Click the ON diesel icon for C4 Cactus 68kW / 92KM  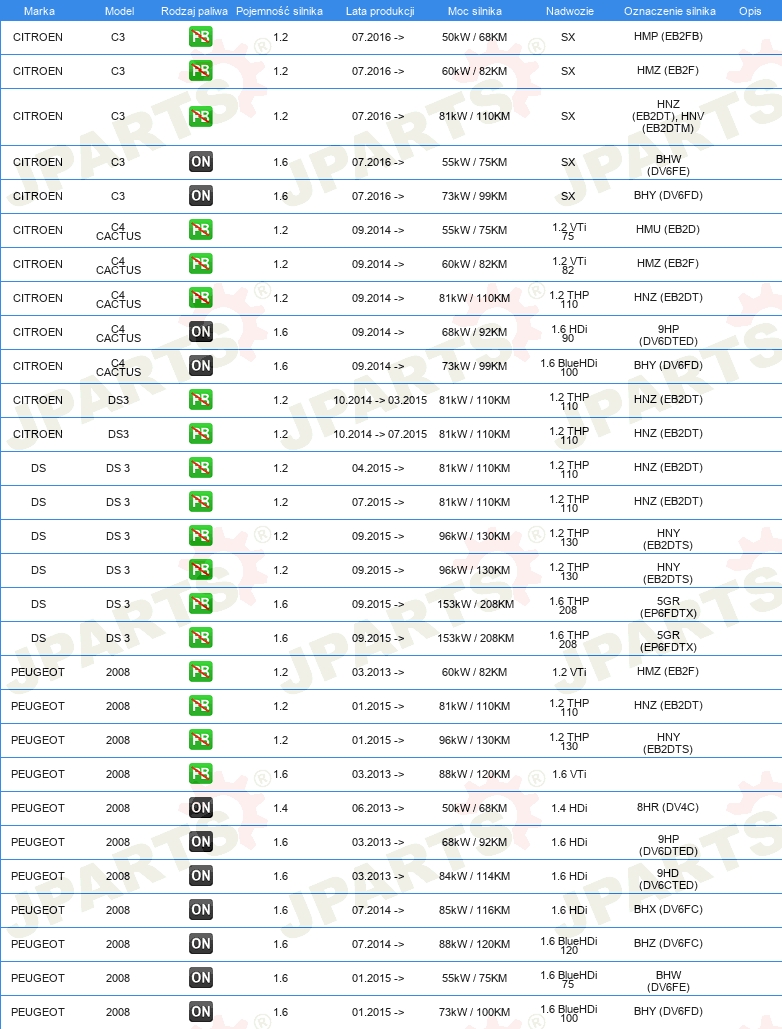pyautogui.click(x=201, y=332)
